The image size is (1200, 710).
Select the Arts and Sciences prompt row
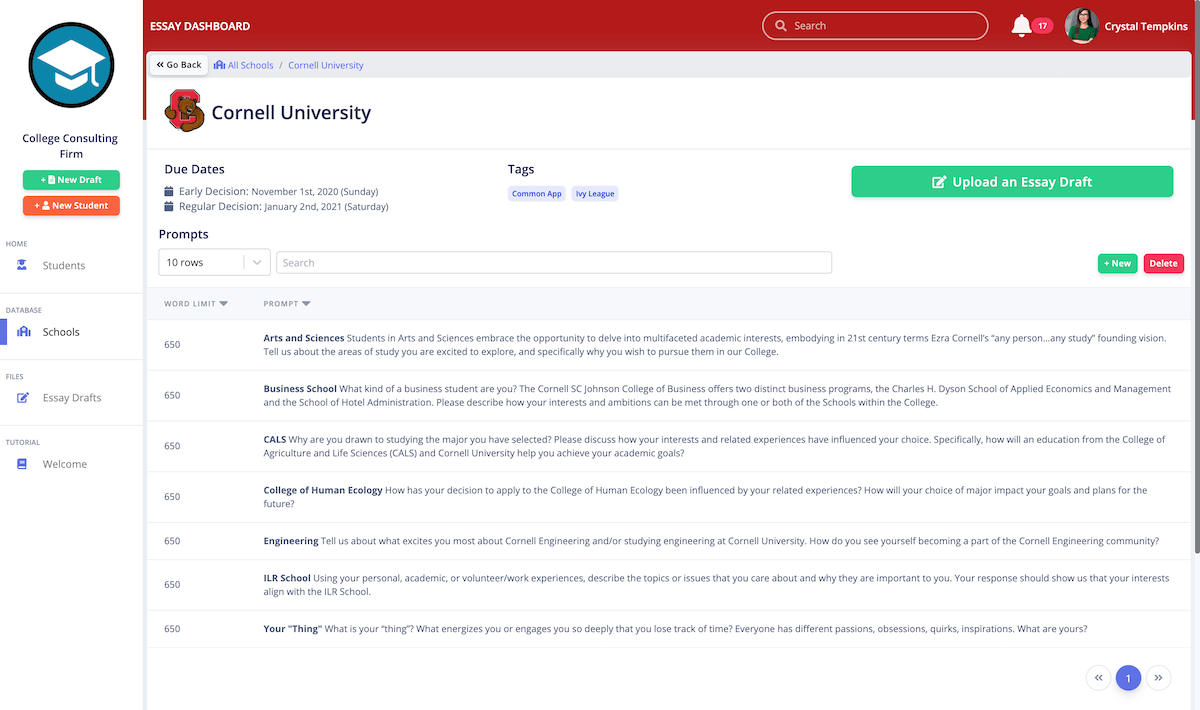(x=668, y=345)
